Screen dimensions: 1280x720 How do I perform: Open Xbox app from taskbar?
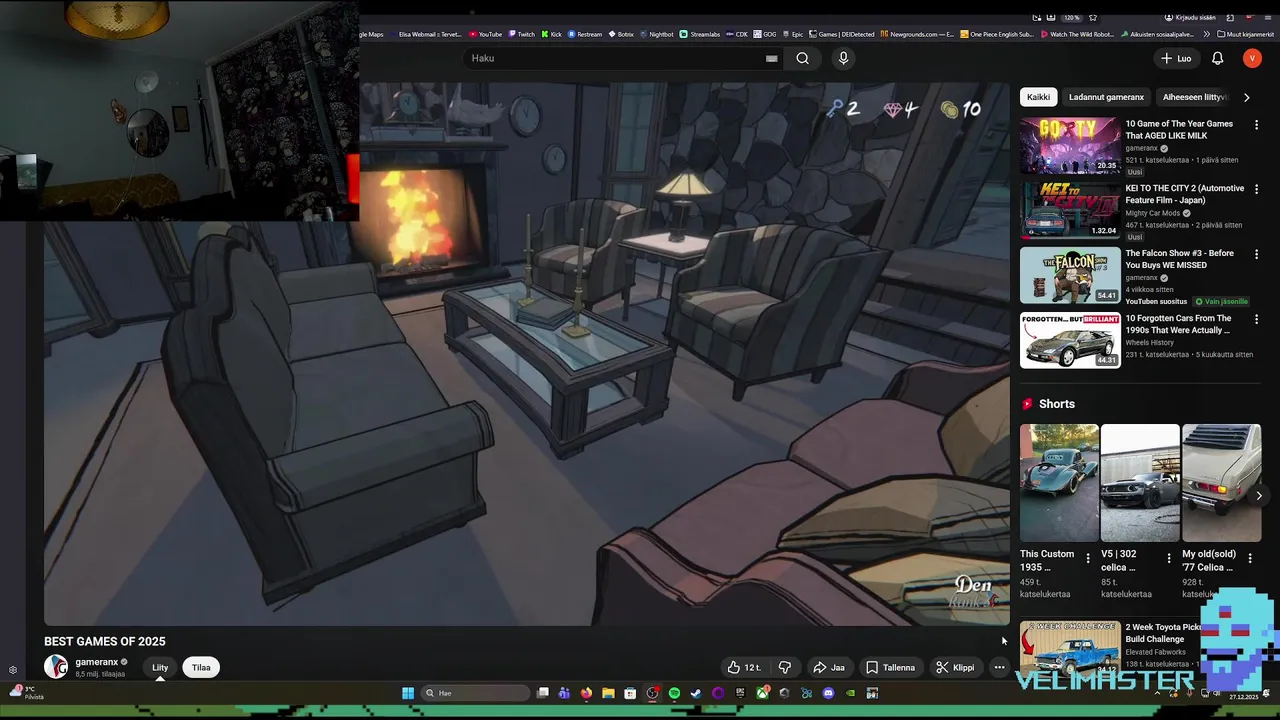pyautogui.click(x=763, y=693)
